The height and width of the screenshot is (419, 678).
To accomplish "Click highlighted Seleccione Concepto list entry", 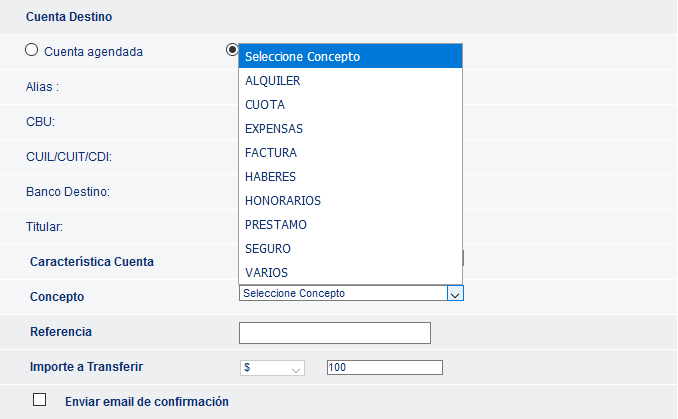I will [x=350, y=56].
